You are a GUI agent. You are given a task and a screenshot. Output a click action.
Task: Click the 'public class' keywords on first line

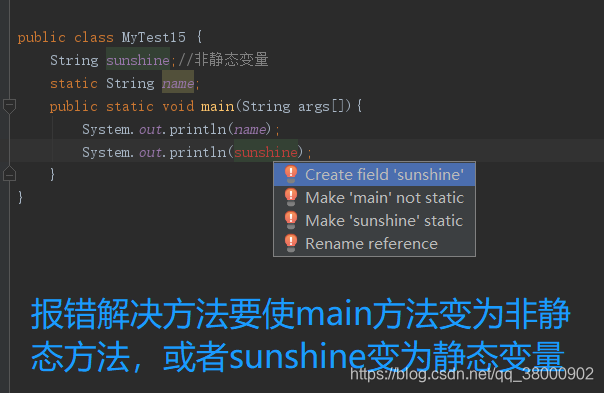pyautogui.click(x=65, y=37)
